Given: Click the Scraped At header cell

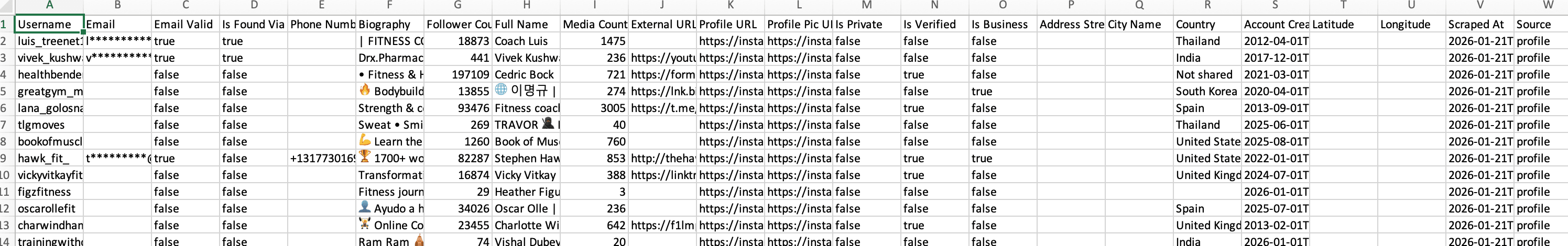Looking at the screenshot, I should click(x=1479, y=25).
